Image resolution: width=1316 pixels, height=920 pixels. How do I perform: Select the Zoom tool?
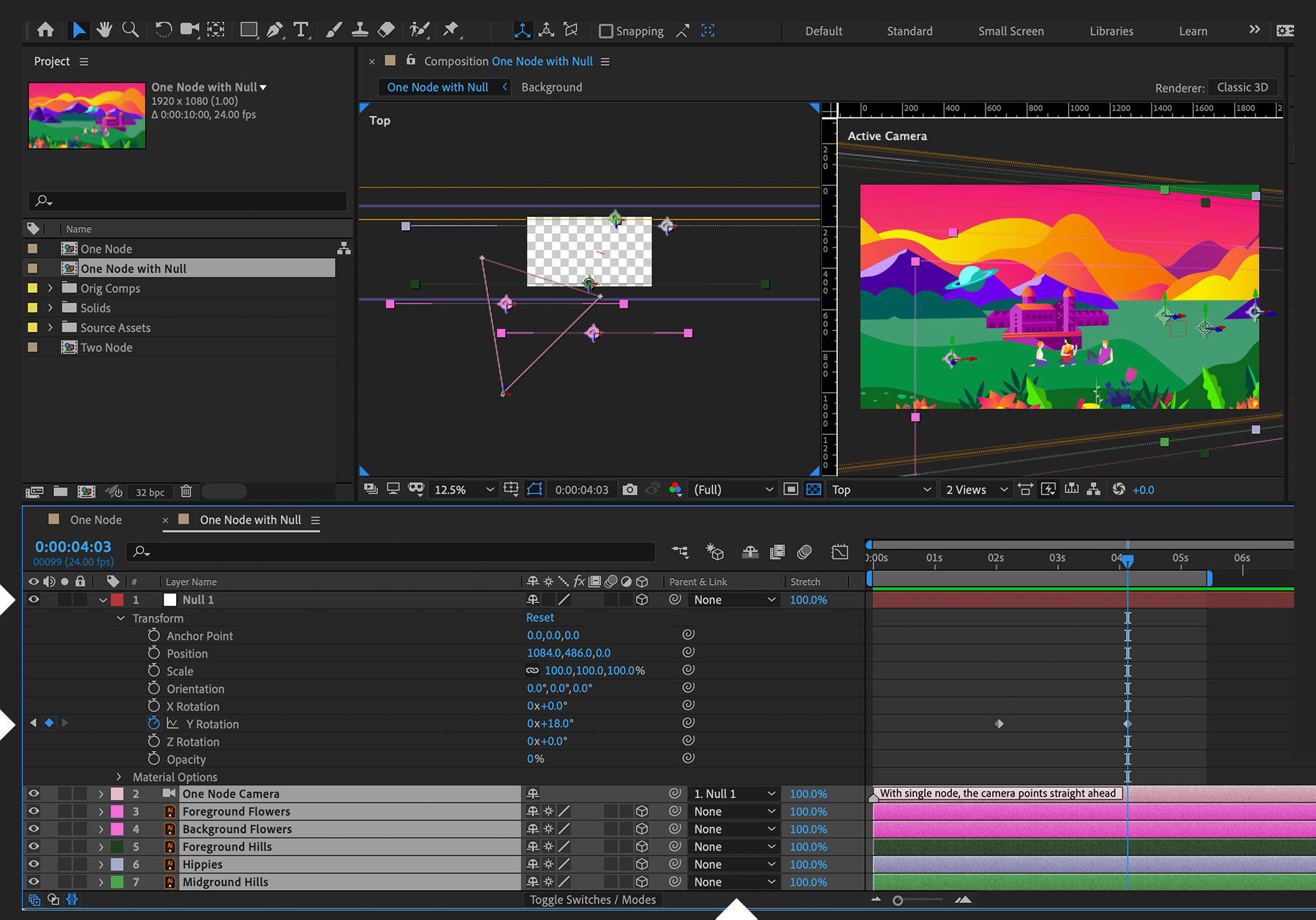tap(131, 30)
